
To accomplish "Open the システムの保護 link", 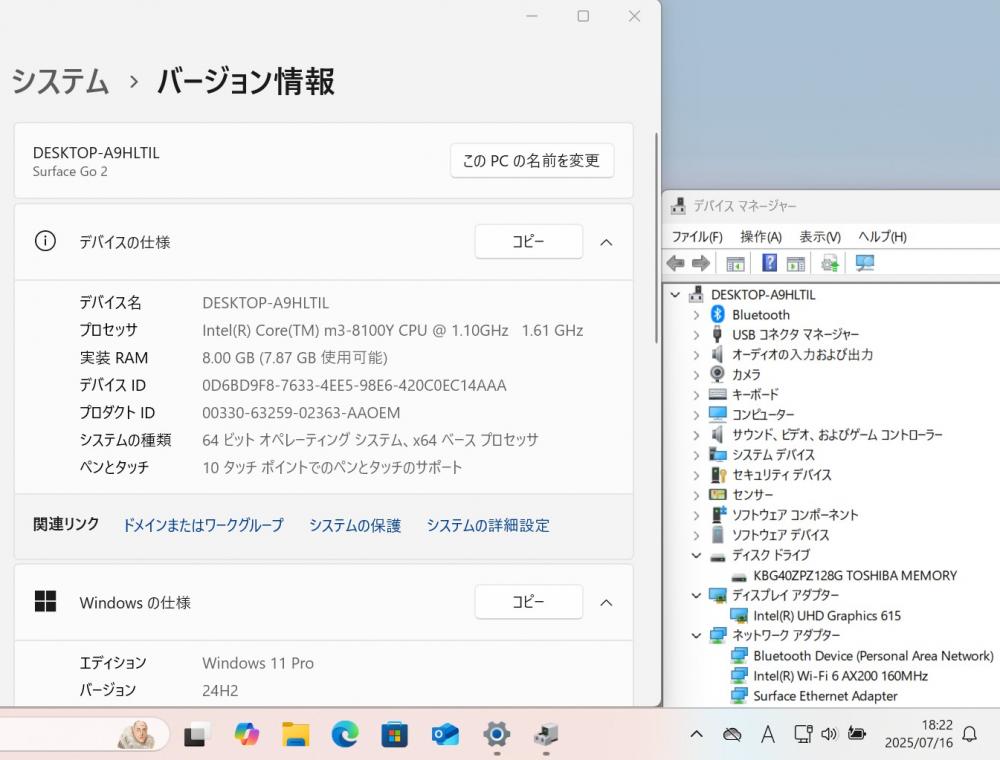I will (x=355, y=525).
